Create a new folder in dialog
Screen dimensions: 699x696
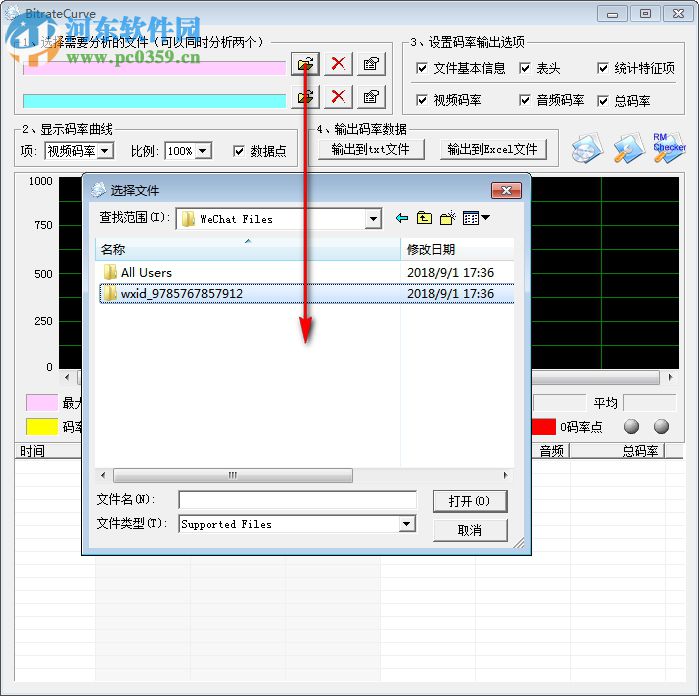point(448,218)
